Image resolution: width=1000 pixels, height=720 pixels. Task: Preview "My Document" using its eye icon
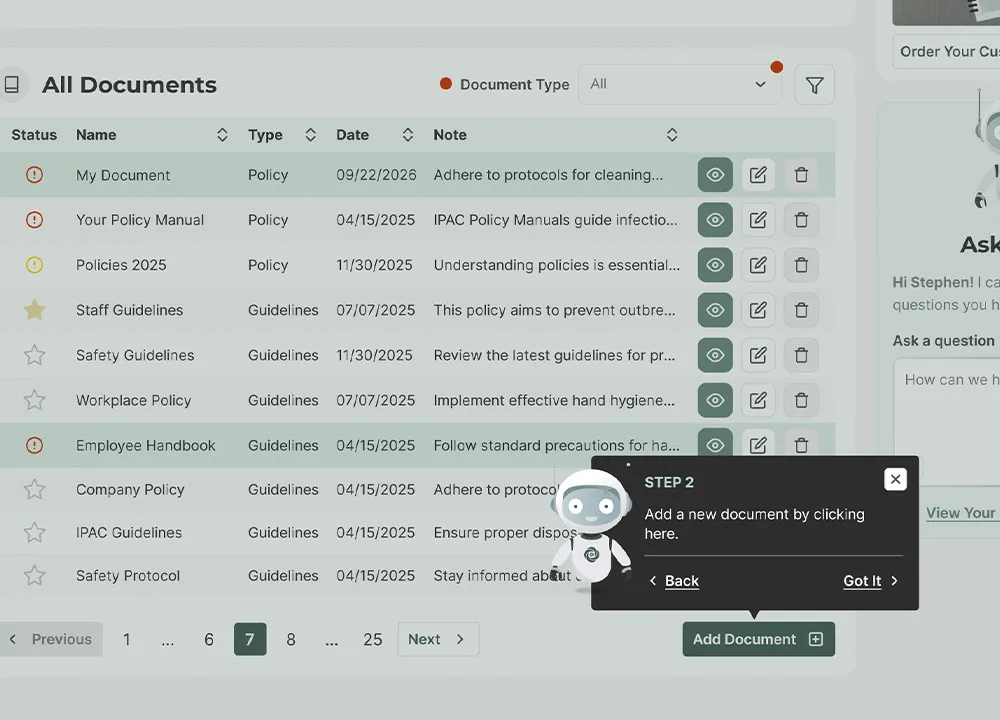(x=714, y=174)
